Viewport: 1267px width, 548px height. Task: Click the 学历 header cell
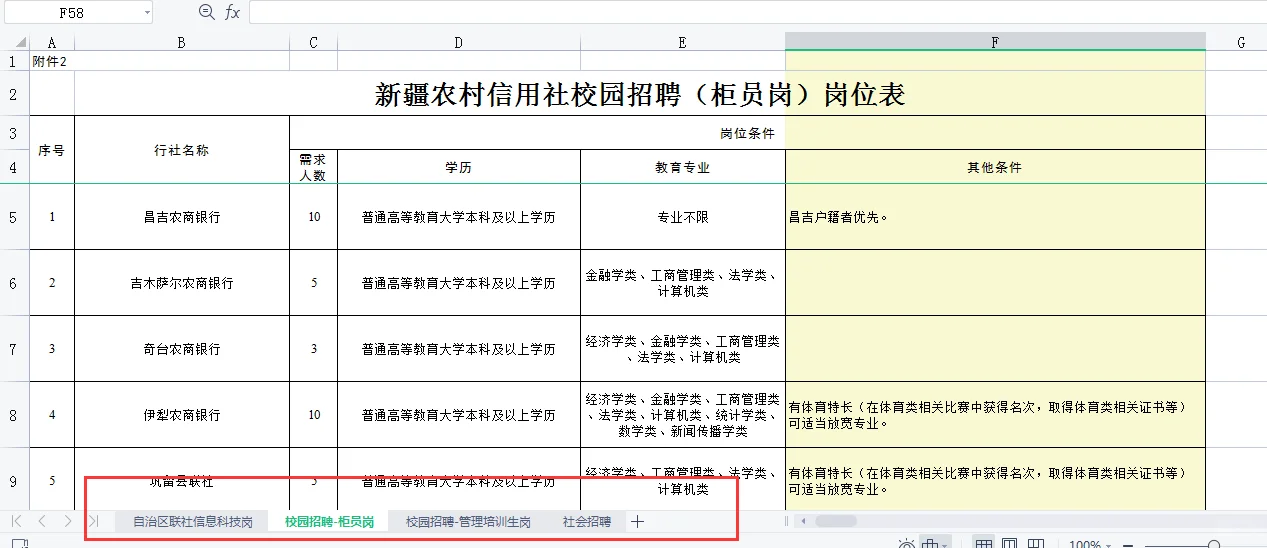(459, 167)
